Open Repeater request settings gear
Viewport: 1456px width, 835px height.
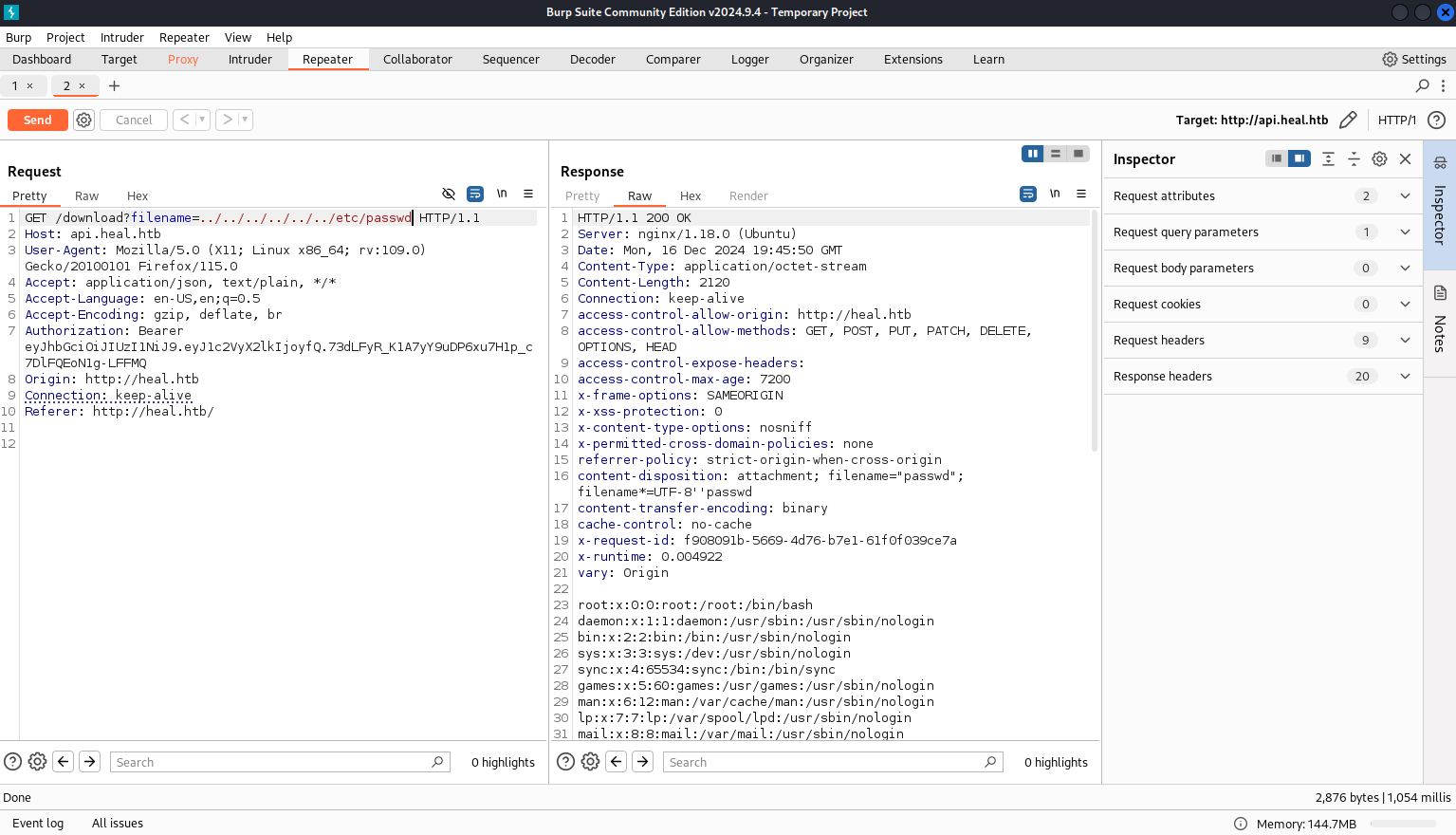(x=83, y=120)
